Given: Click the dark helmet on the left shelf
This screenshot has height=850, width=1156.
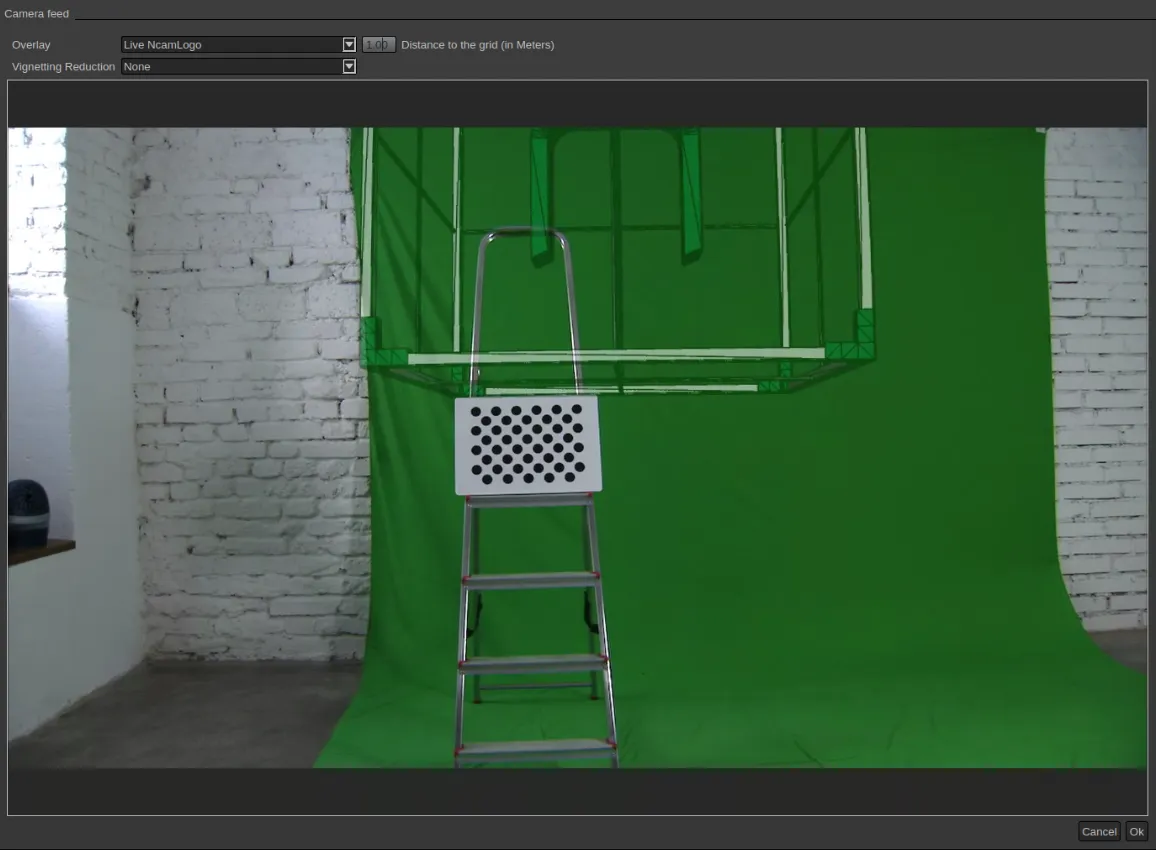Looking at the screenshot, I should 29,513.
